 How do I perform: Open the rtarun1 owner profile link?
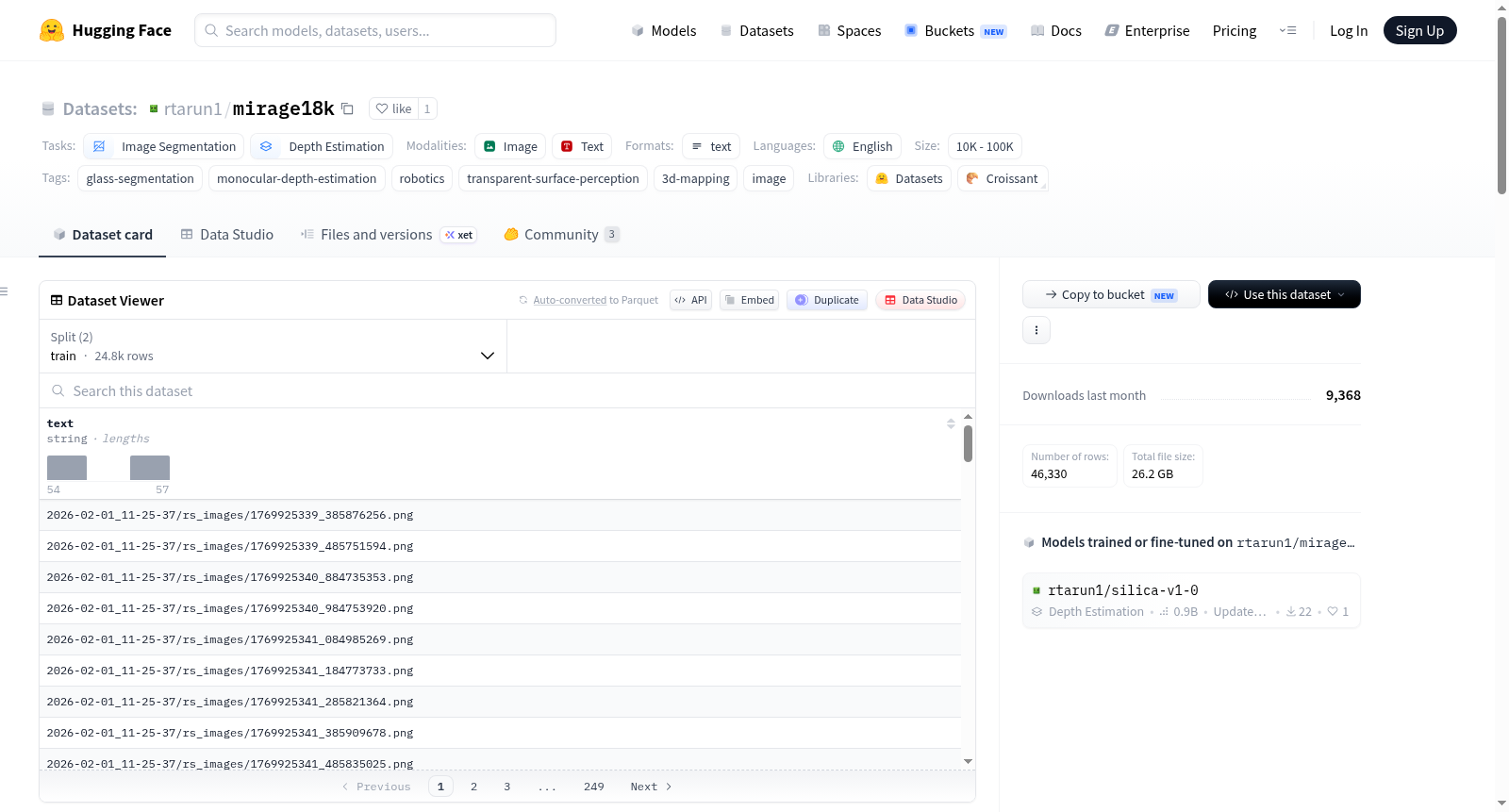click(x=192, y=108)
